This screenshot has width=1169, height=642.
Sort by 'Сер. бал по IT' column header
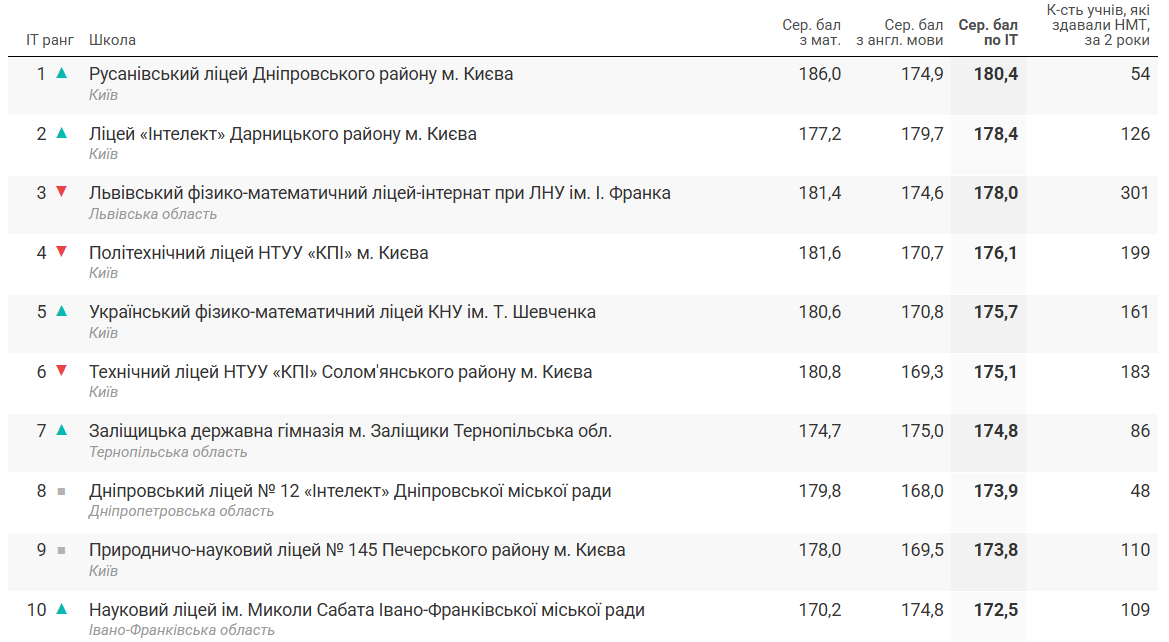(x=987, y=32)
